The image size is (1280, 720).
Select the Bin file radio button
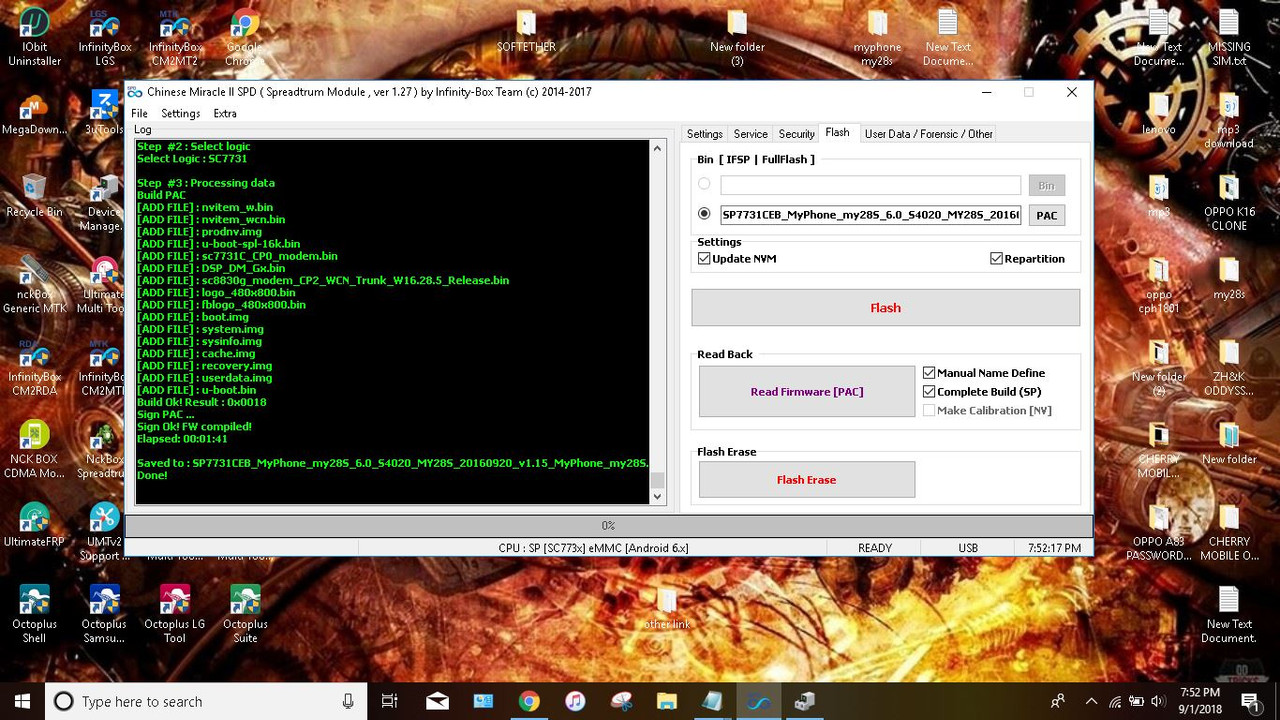coord(704,184)
